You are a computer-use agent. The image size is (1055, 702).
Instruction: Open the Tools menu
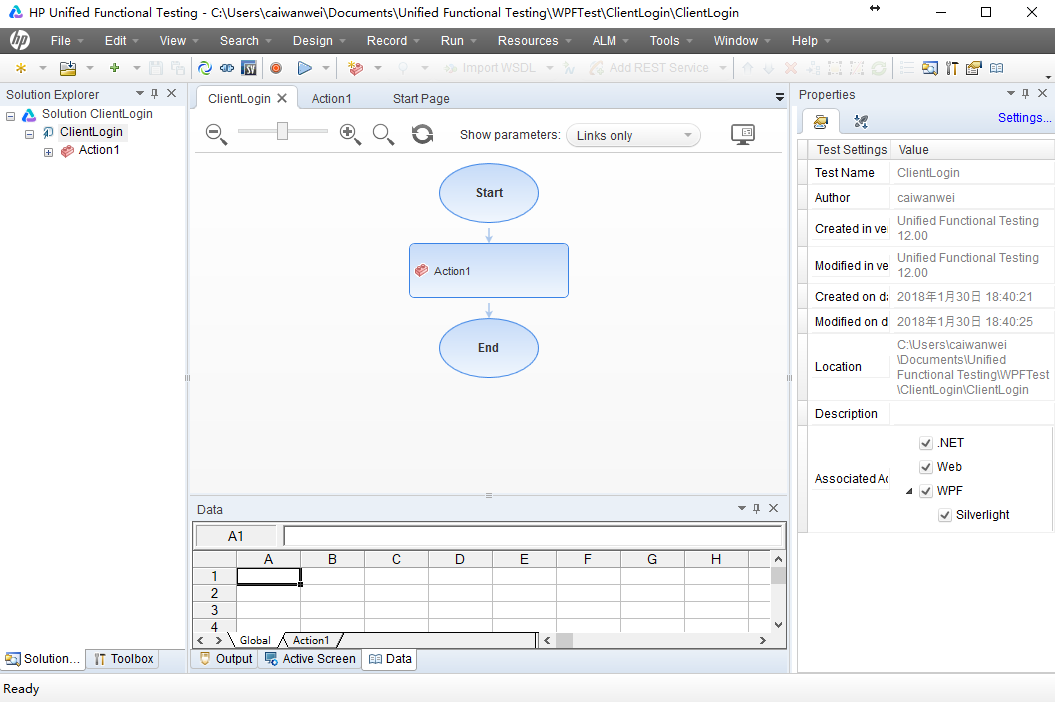[671, 40]
